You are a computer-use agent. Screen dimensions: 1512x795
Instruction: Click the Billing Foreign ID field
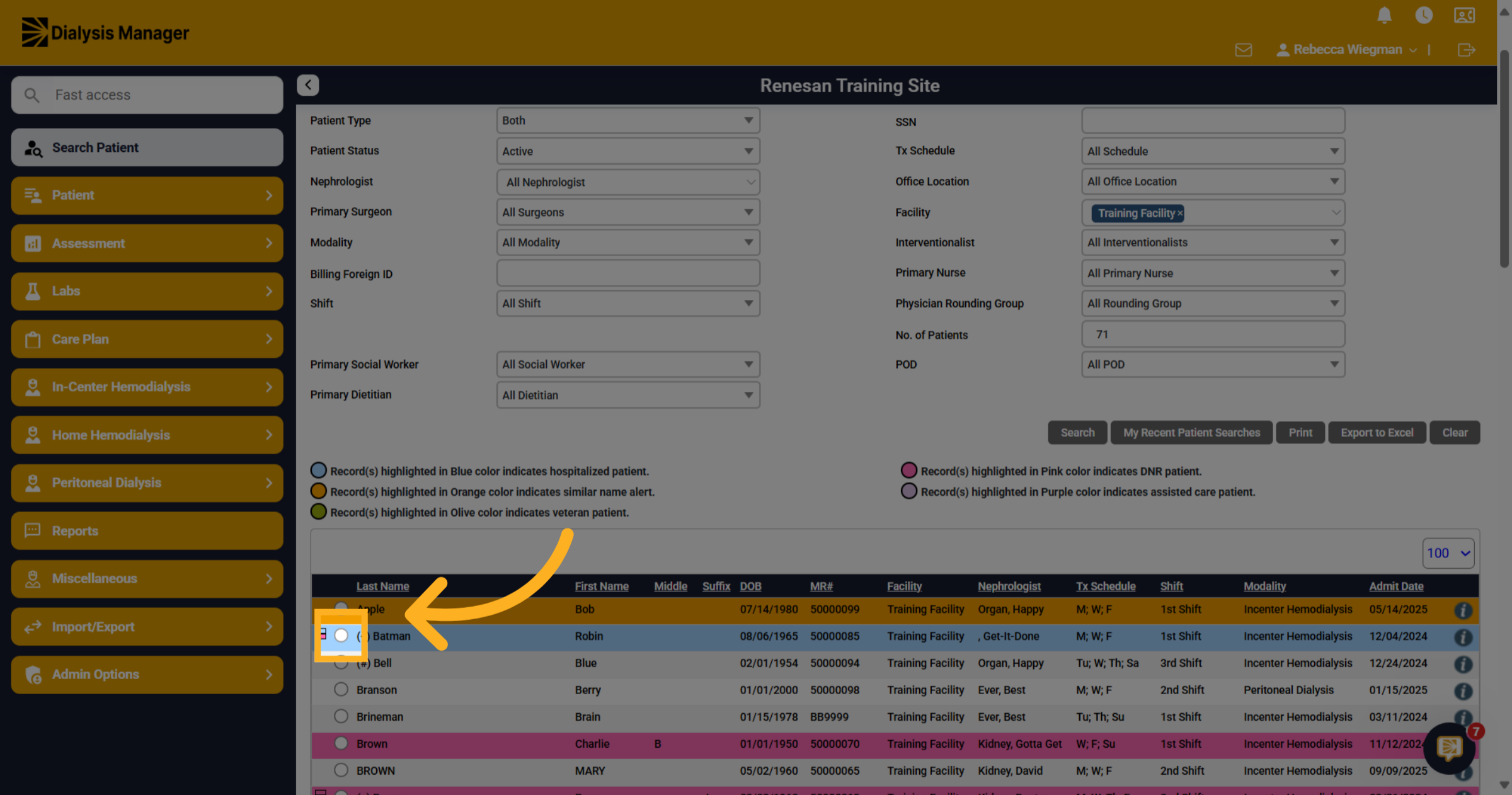(628, 273)
